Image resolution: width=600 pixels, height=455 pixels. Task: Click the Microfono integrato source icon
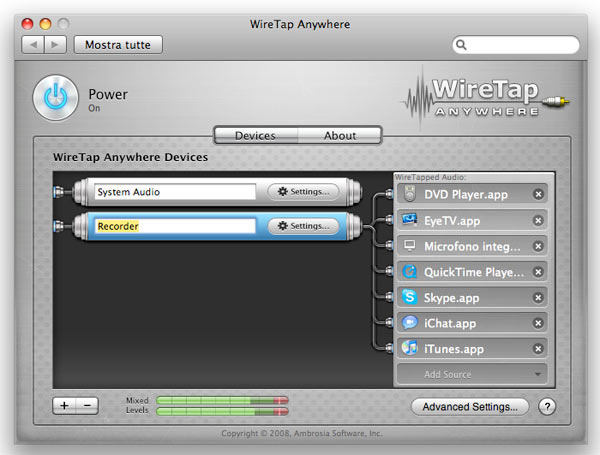point(408,246)
